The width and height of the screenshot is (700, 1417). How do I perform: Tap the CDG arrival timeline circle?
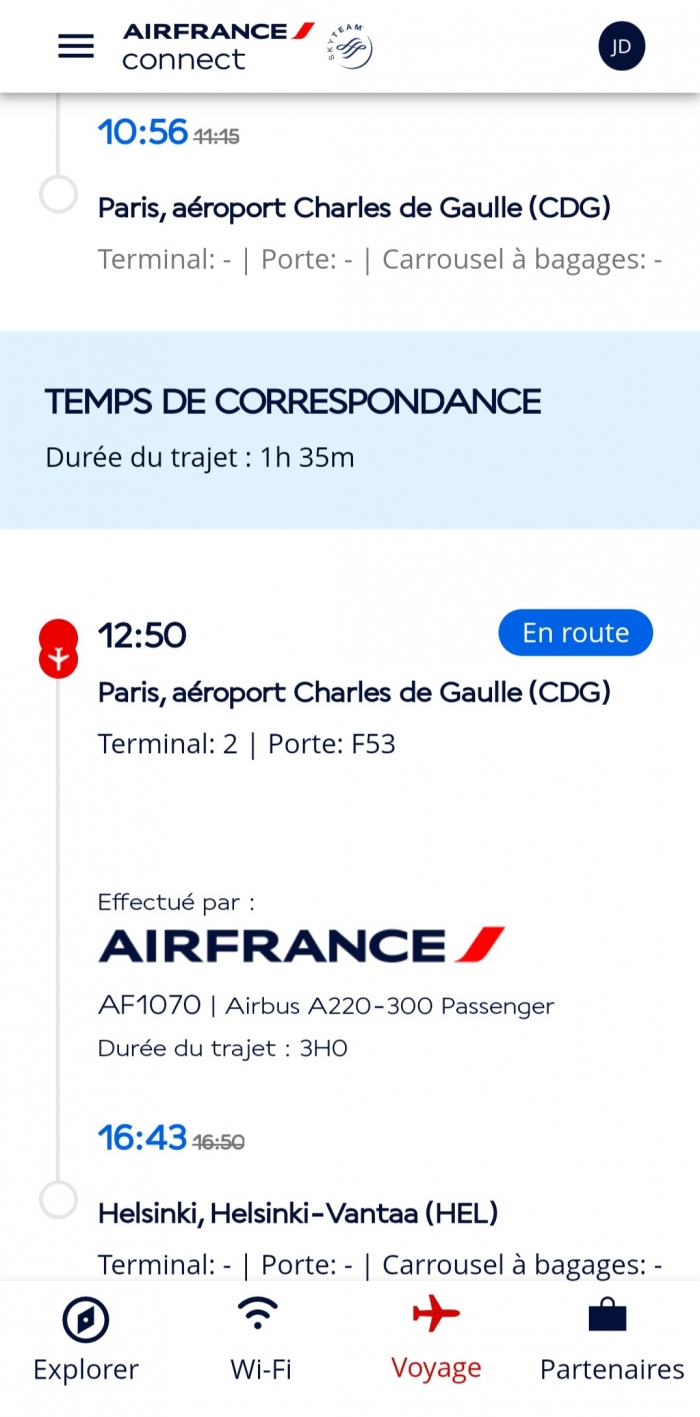coord(58,194)
